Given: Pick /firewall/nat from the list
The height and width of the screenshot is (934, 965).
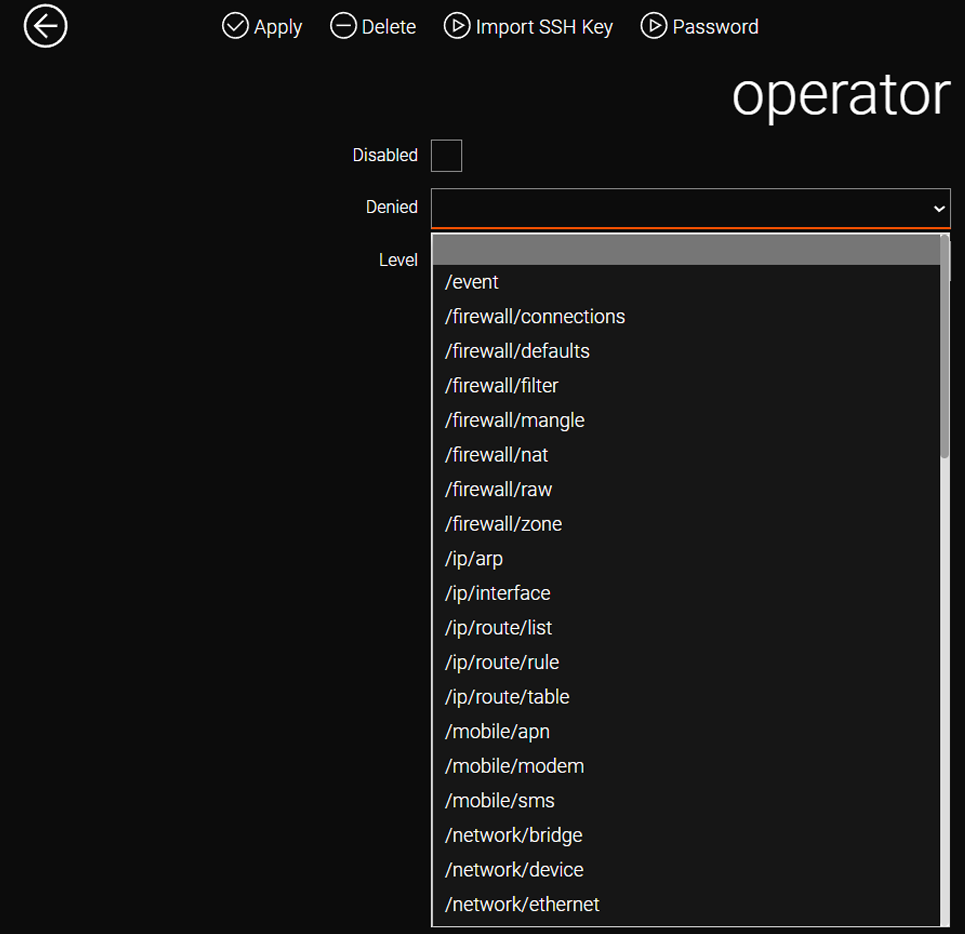Looking at the screenshot, I should pos(686,455).
